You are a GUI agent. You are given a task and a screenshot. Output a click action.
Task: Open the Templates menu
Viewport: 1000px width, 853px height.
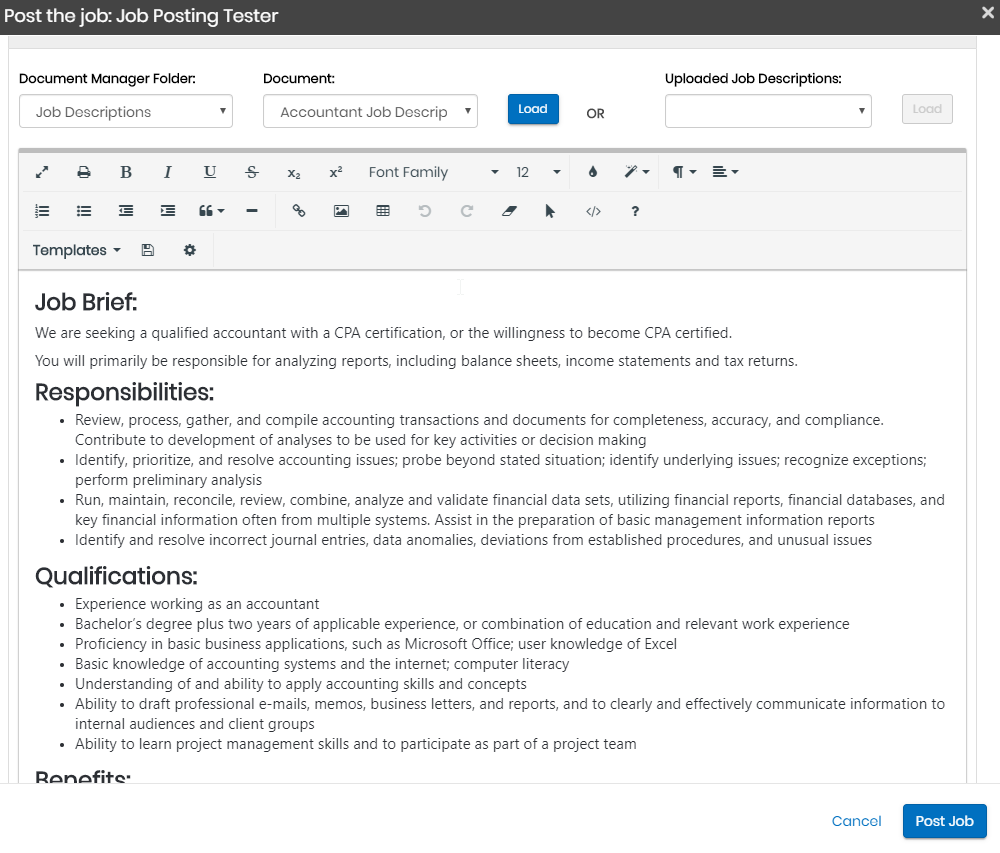coord(76,250)
